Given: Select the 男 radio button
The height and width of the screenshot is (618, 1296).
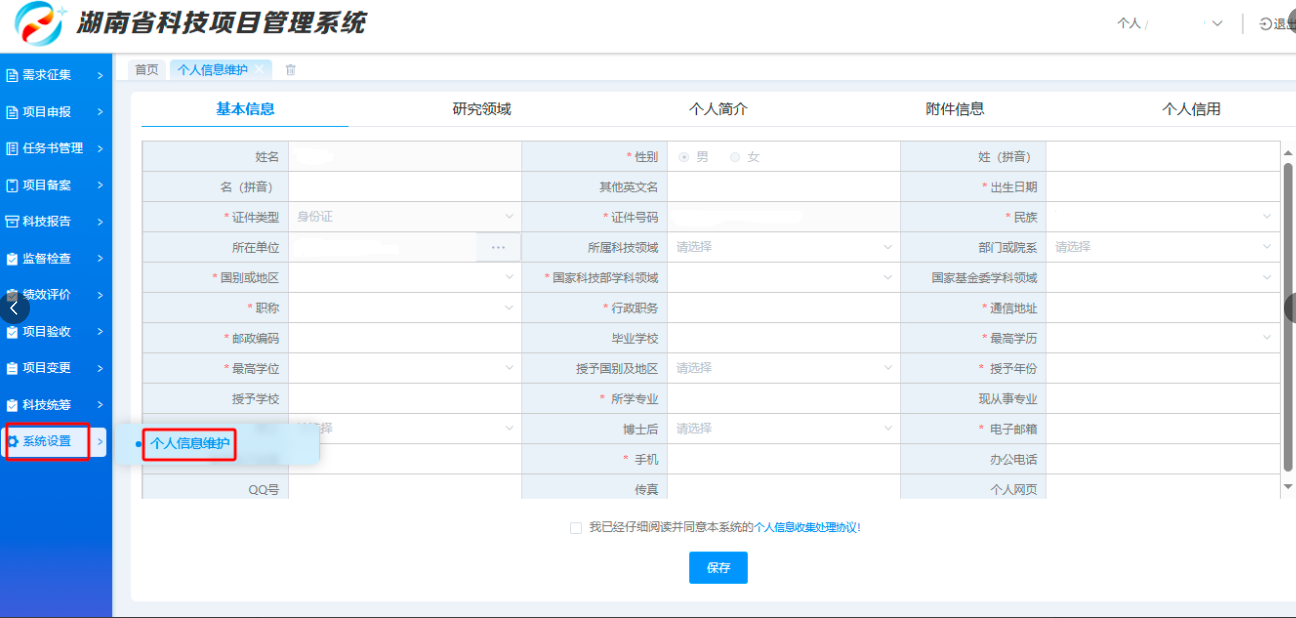Looking at the screenshot, I should click(x=684, y=157).
